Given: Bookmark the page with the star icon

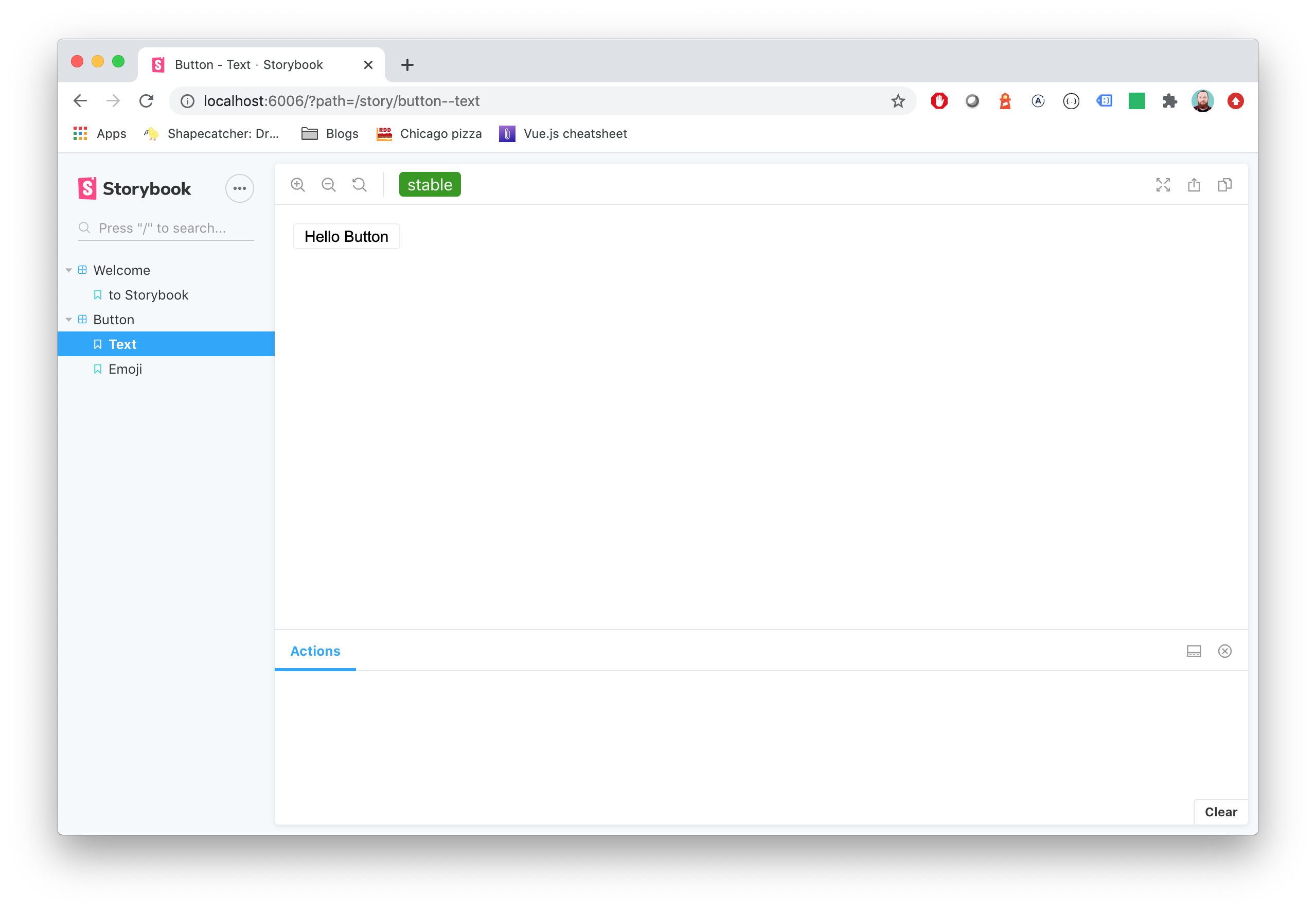Looking at the screenshot, I should [x=898, y=101].
